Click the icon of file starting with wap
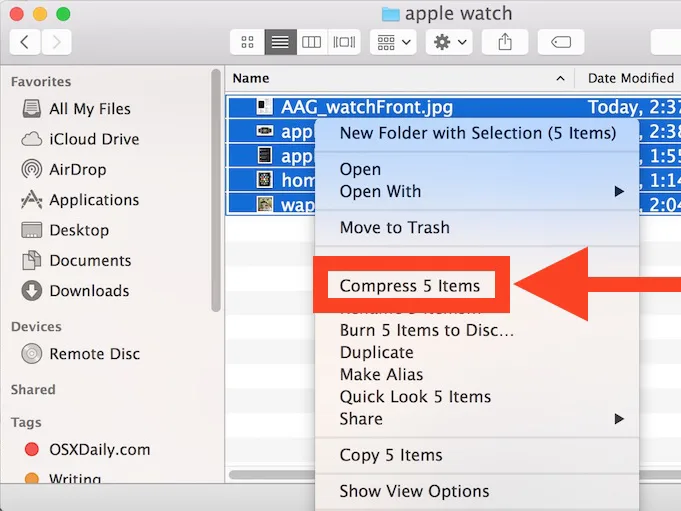This screenshot has width=681, height=511. [x=264, y=204]
